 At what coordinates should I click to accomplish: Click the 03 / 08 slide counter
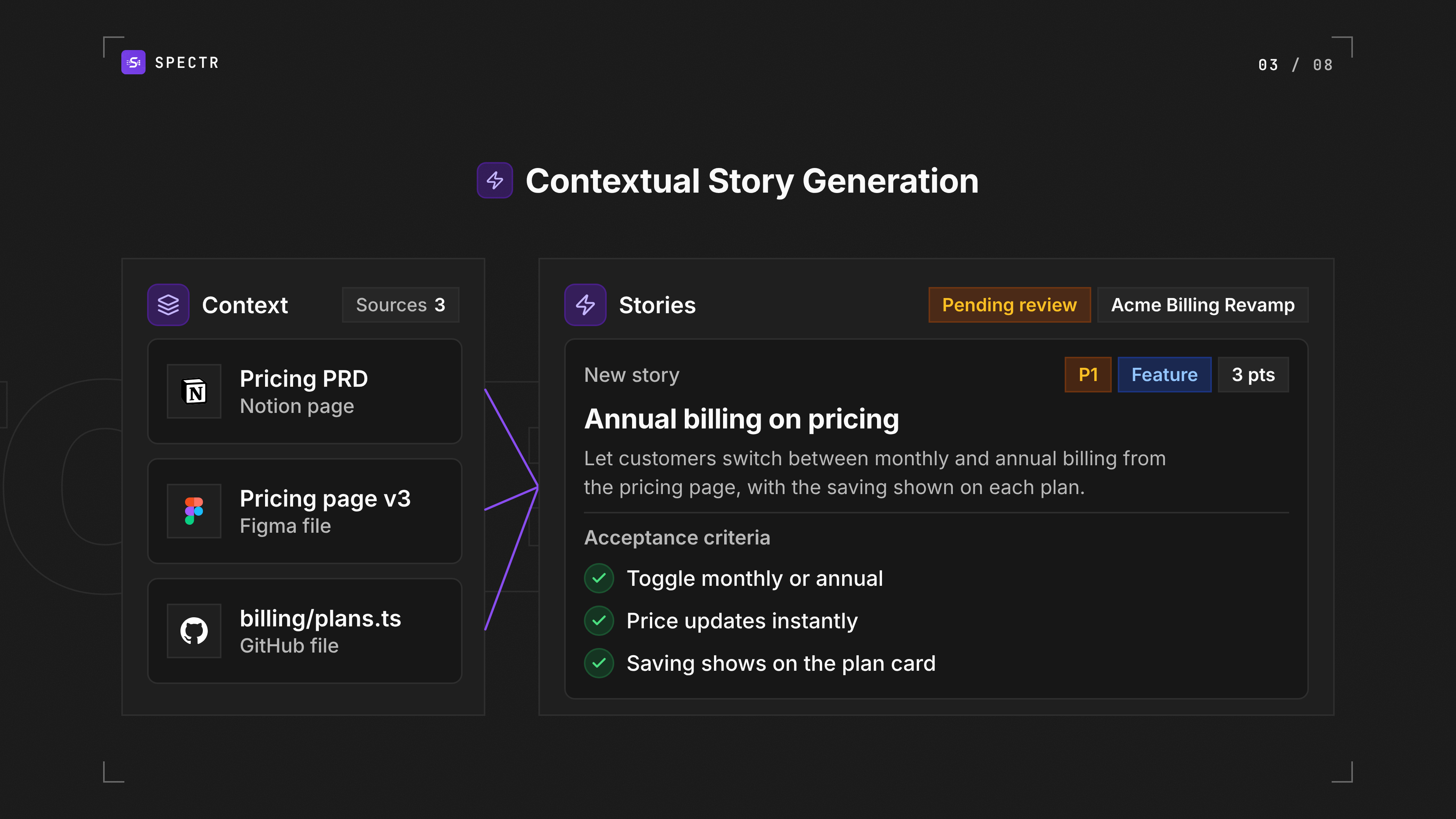pos(1296,65)
